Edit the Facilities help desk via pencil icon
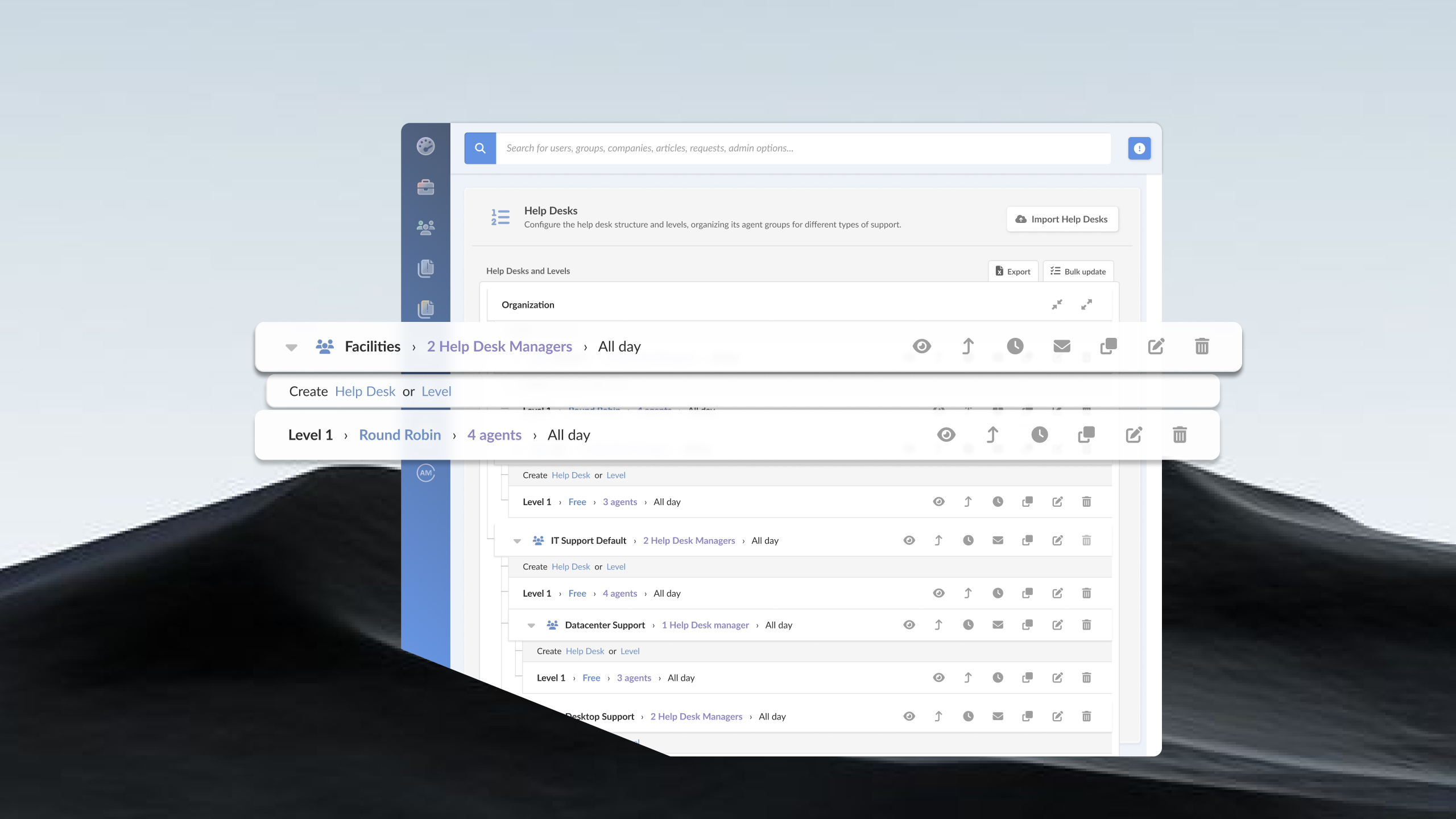 click(x=1156, y=346)
